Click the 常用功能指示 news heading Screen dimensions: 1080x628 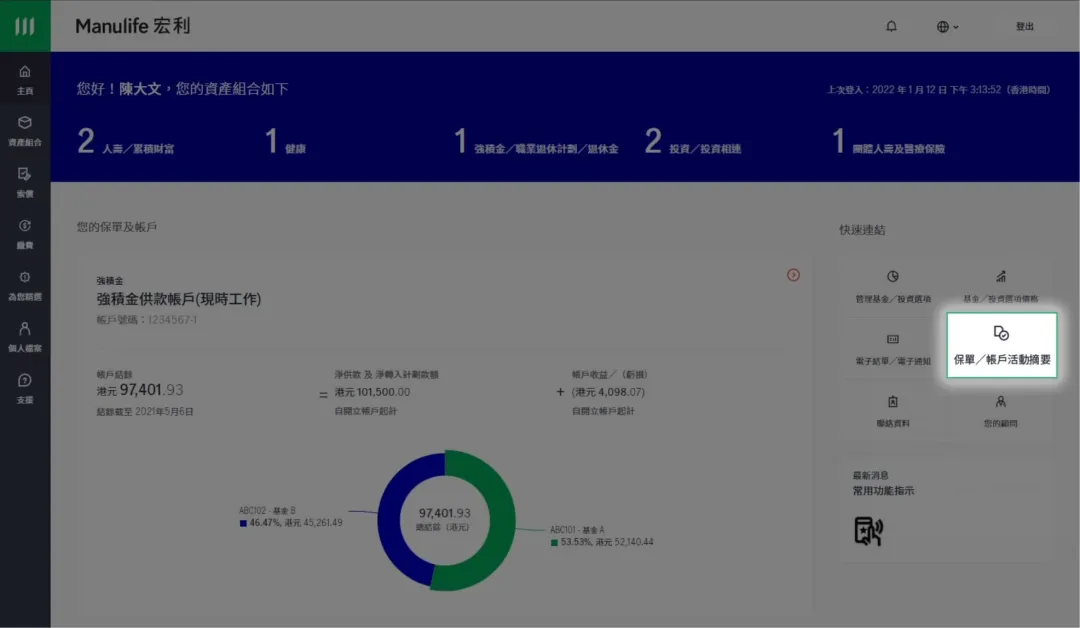click(x=884, y=491)
